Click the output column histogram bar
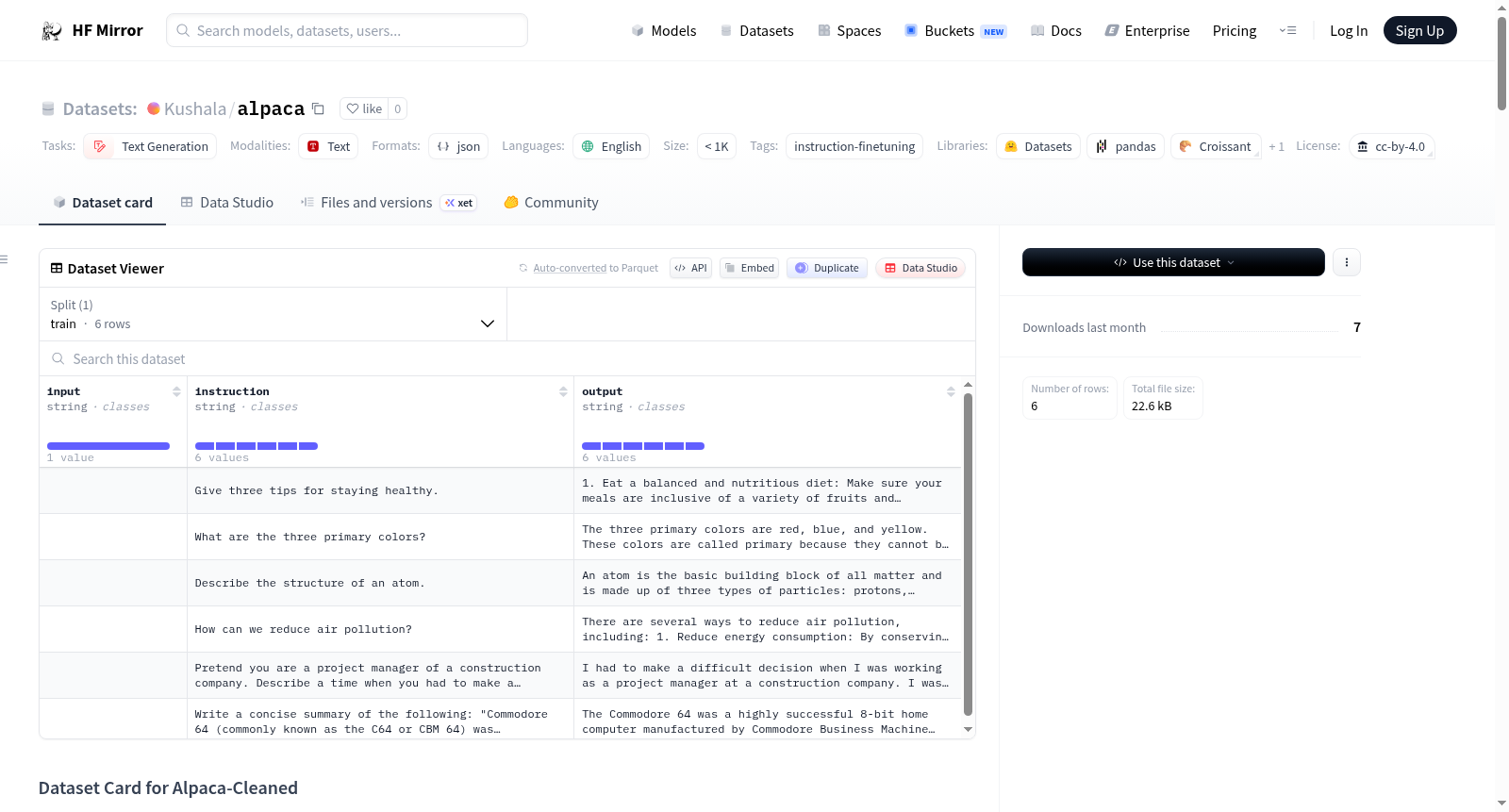This screenshot has width=1509, height=812. coord(643,446)
